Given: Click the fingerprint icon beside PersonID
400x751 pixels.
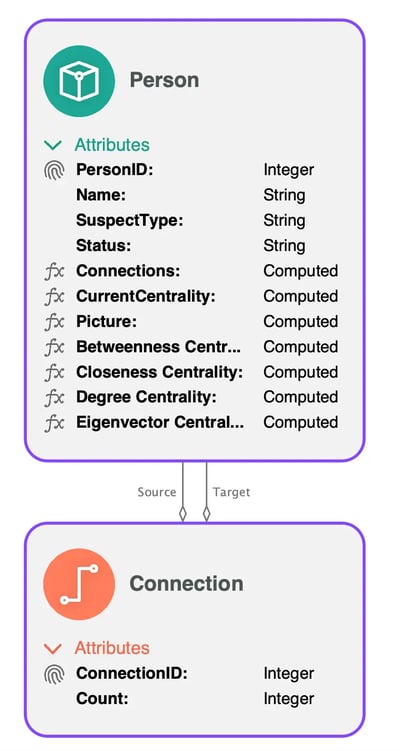Looking at the screenshot, I should pyautogui.click(x=54, y=170).
